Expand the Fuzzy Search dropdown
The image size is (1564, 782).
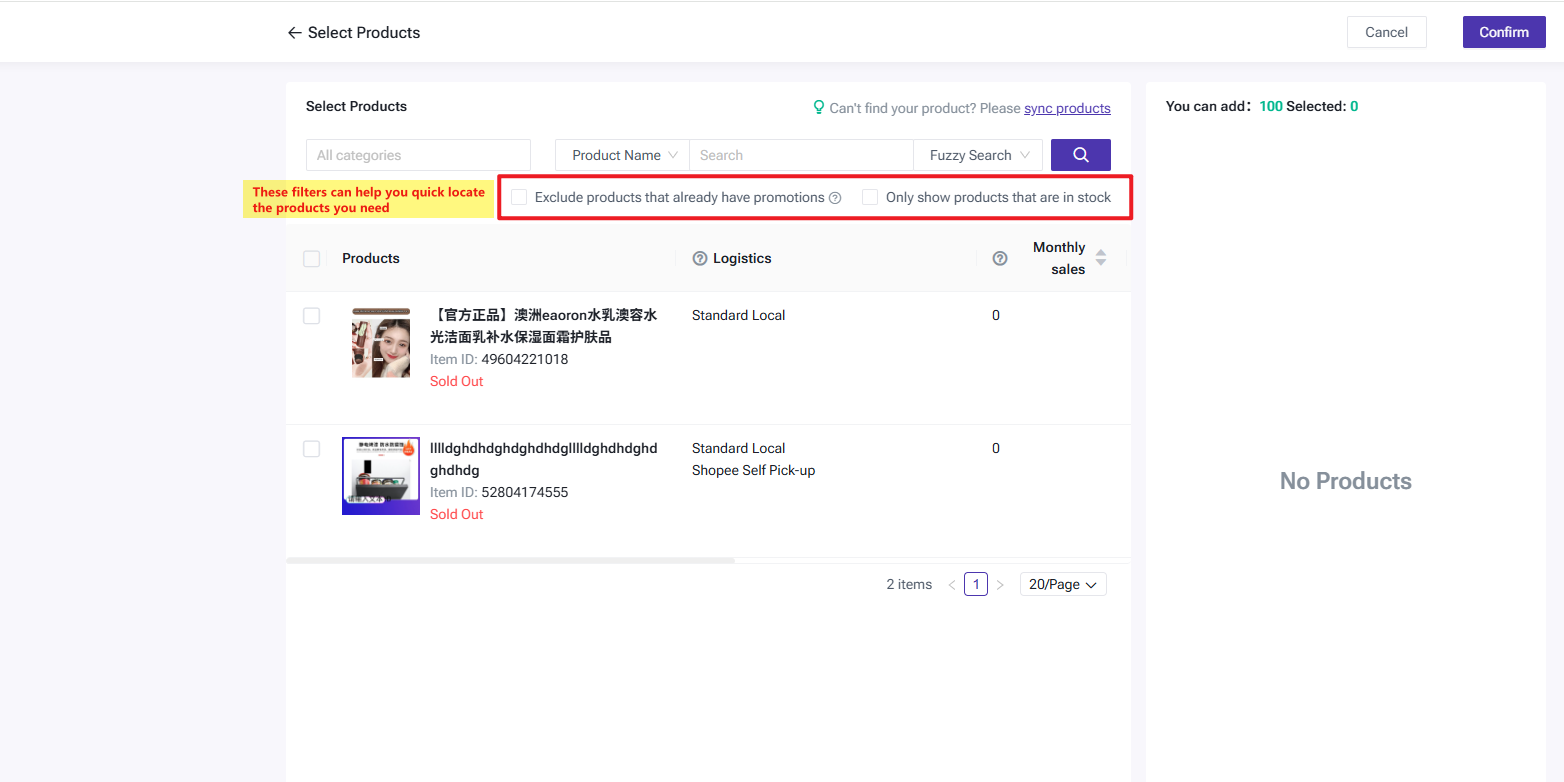pos(978,155)
